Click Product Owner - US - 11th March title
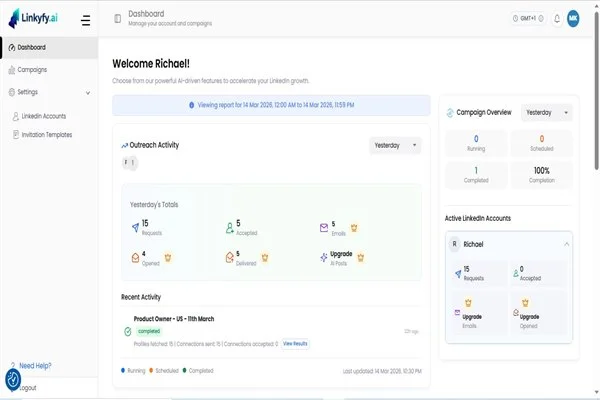The width and height of the screenshot is (600, 400). [x=174, y=319]
